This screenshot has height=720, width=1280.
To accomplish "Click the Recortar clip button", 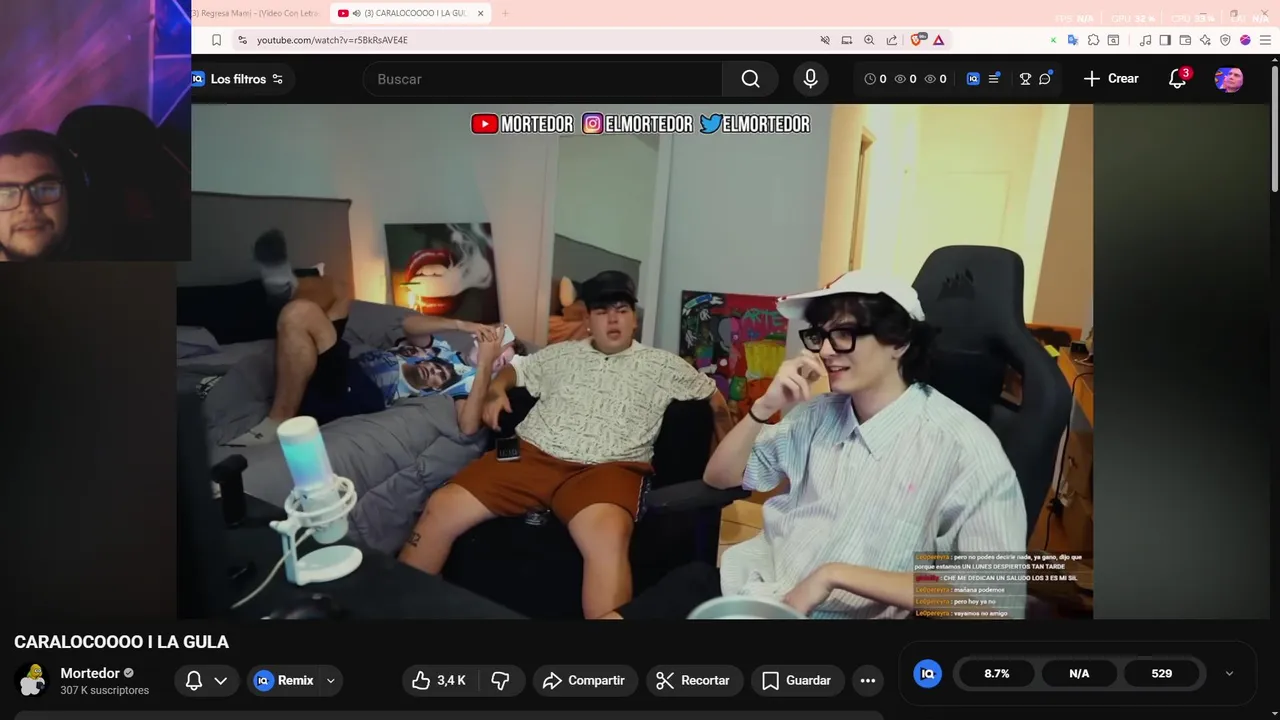I will tap(693, 680).
